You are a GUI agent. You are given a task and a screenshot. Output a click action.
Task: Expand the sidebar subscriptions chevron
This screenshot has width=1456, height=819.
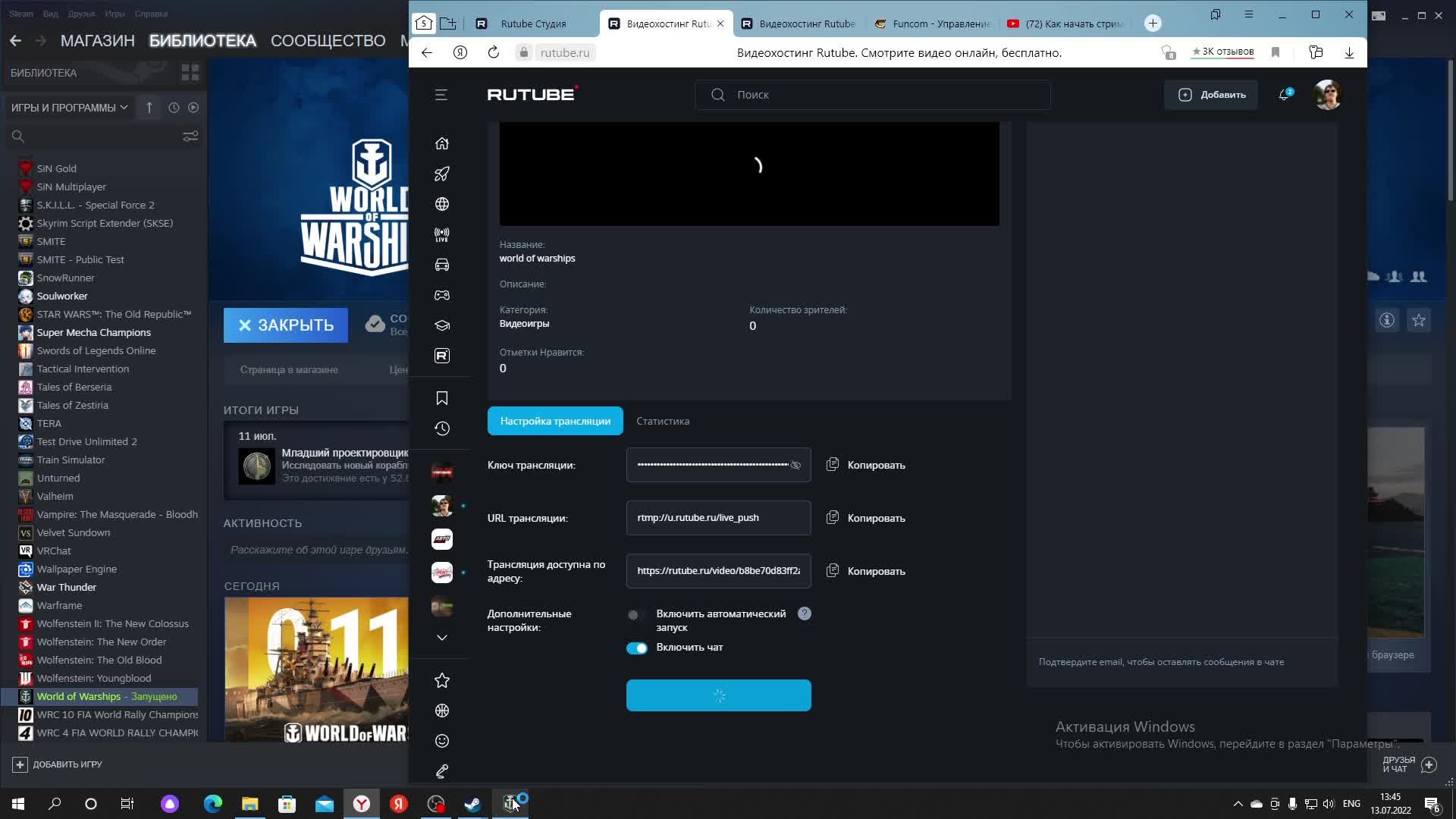(442, 638)
